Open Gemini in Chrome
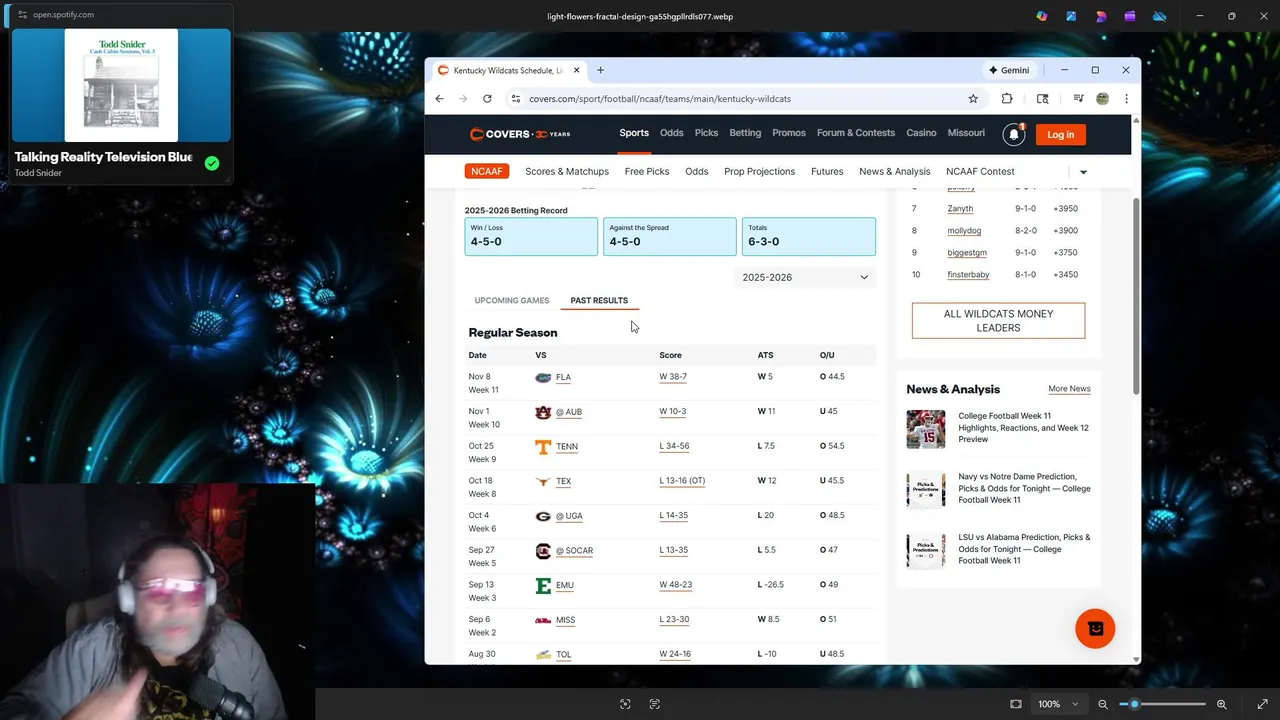 click(x=1009, y=70)
